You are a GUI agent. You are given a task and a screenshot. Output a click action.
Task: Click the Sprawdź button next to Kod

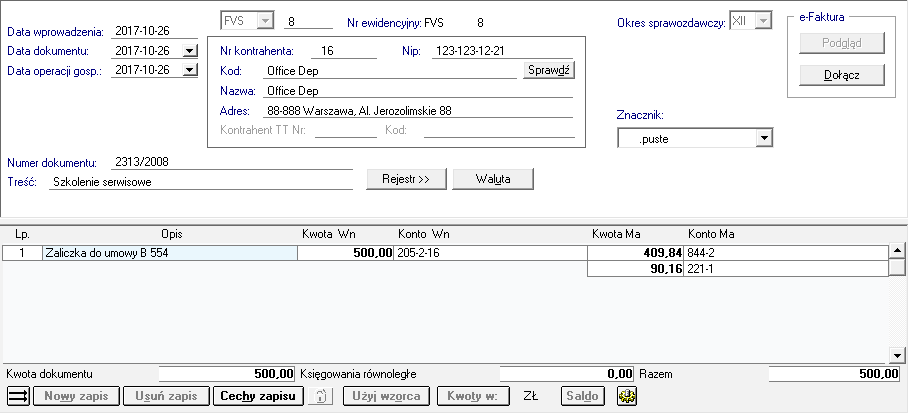[x=549, y=71]
